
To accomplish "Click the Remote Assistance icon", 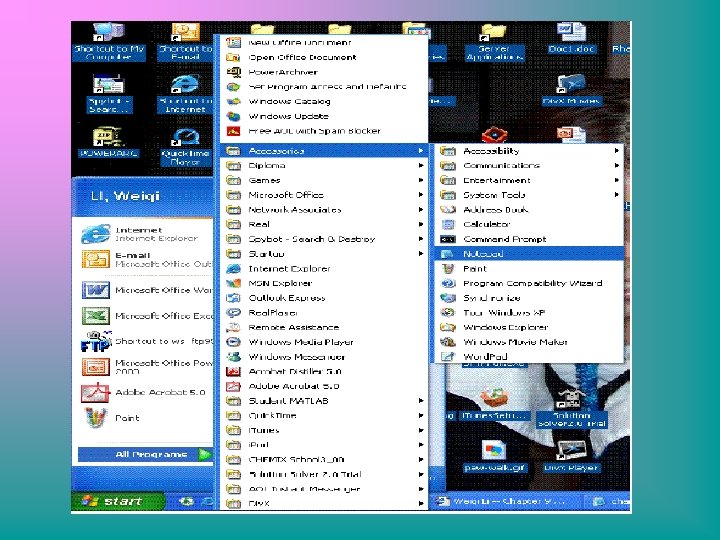I will (x=234, y=327).
